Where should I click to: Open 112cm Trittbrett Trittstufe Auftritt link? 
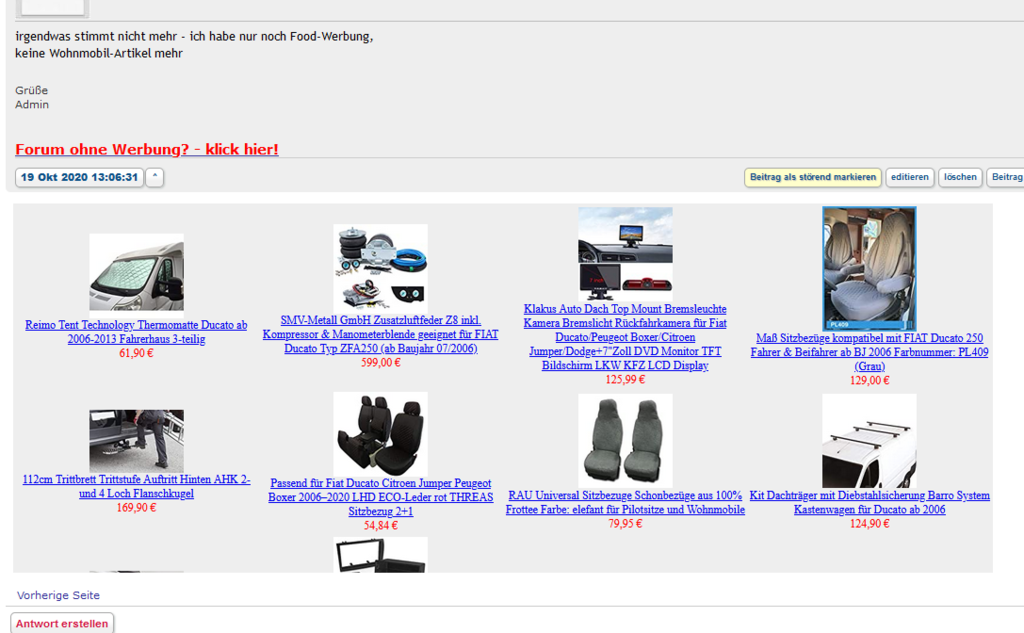(136, 487)
